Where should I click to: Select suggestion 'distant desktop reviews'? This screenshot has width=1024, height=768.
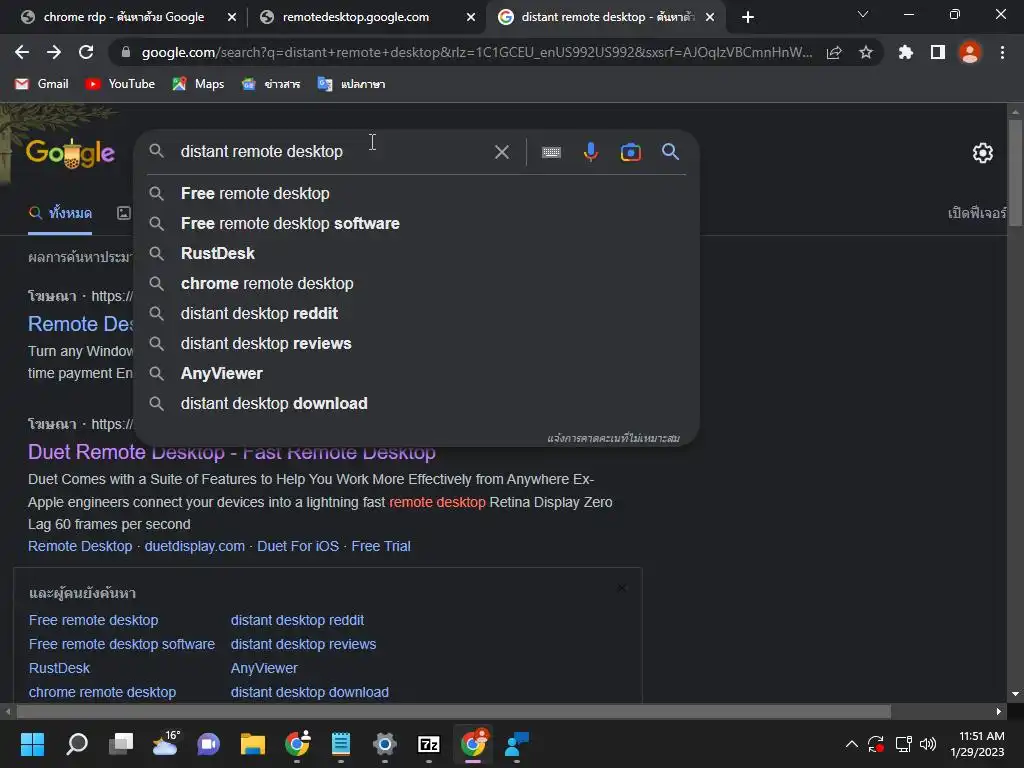click(416, 344)
